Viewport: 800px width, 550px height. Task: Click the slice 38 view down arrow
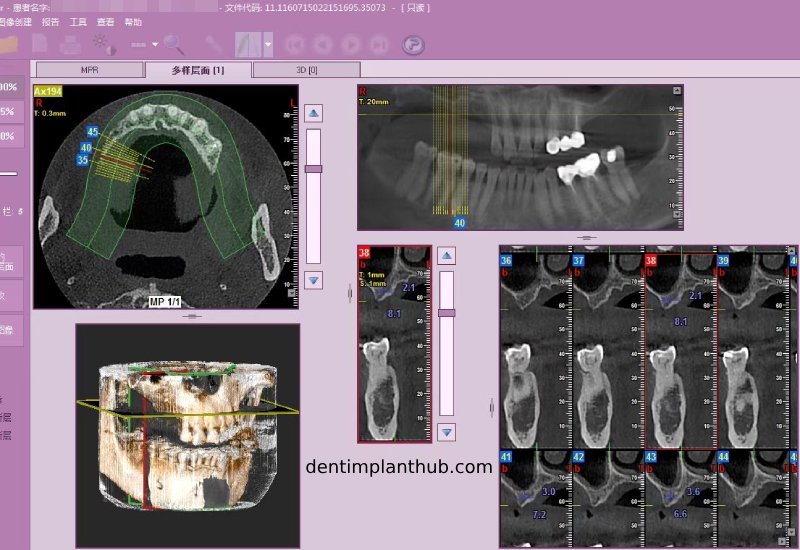tap(447, 432)
